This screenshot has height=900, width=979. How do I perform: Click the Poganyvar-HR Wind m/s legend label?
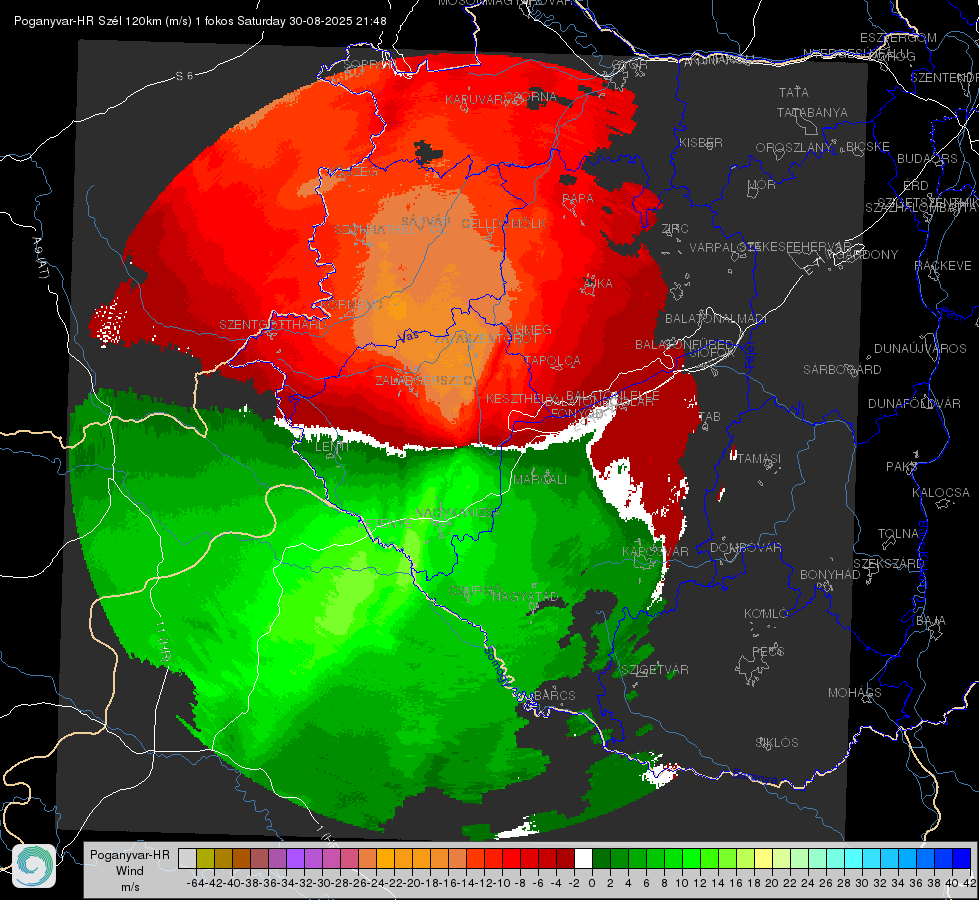pyautogui.click(x=130, y=871)
